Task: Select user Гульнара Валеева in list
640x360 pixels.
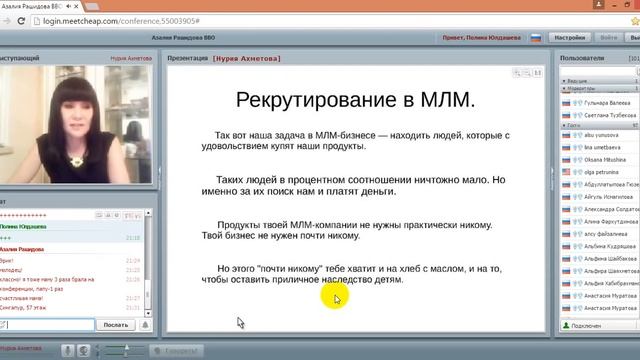Action: [607, 103]
